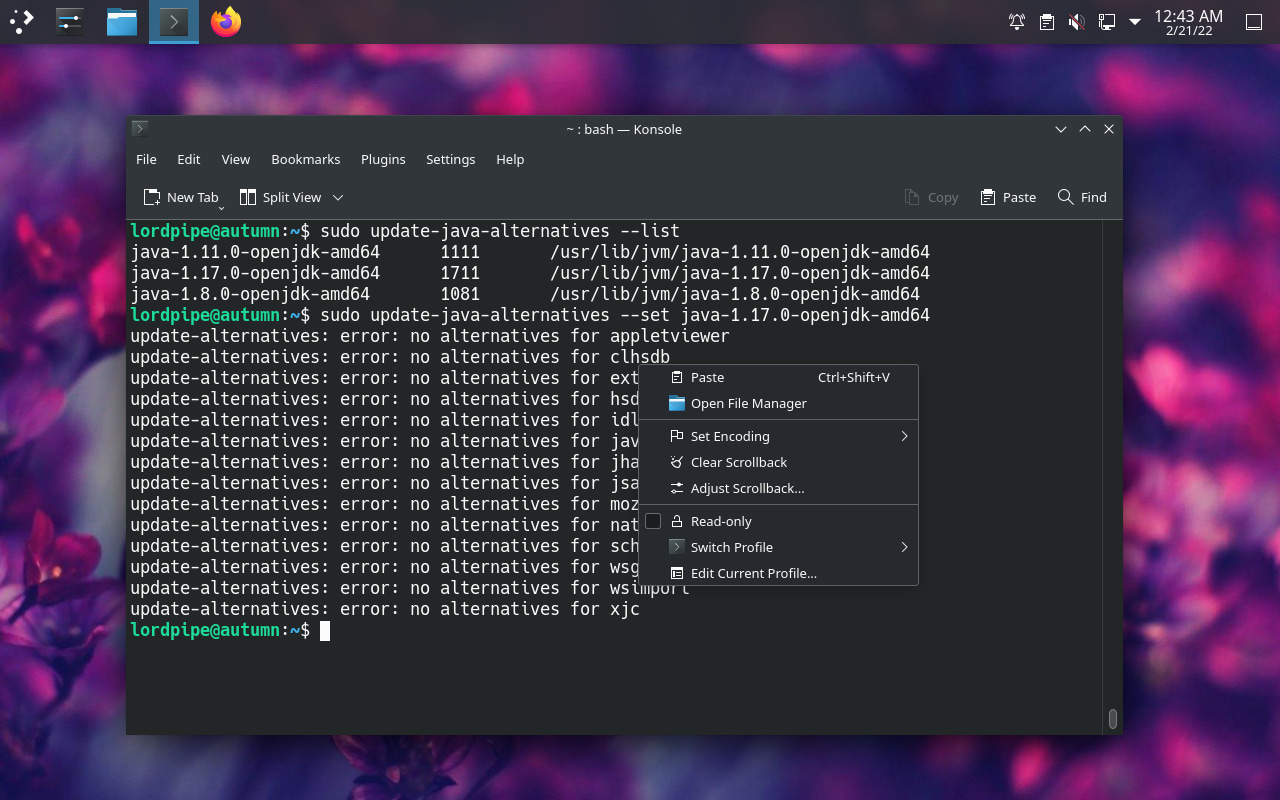Open the Bookmarks menu
The image size is (1280, 800).
click(x=305, y=159)
